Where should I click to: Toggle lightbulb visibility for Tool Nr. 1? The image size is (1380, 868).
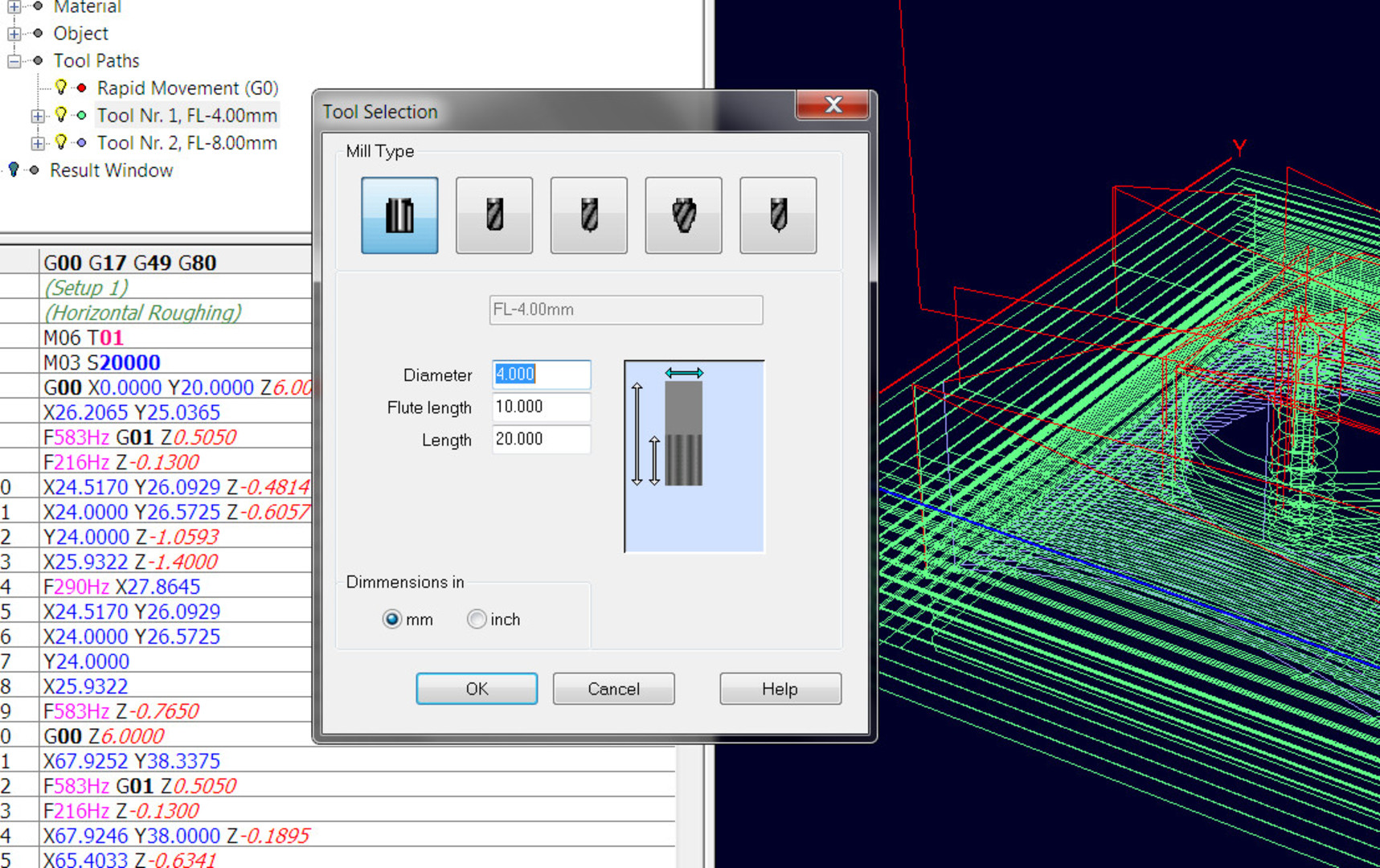pos(61,115)
